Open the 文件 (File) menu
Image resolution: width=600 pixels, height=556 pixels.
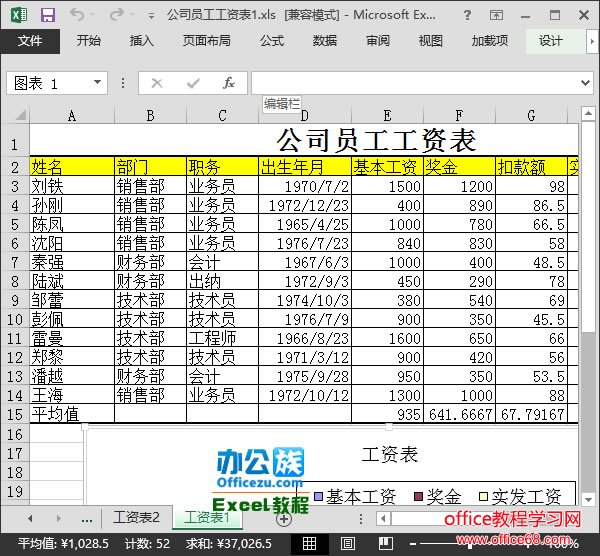click(30, 41)
